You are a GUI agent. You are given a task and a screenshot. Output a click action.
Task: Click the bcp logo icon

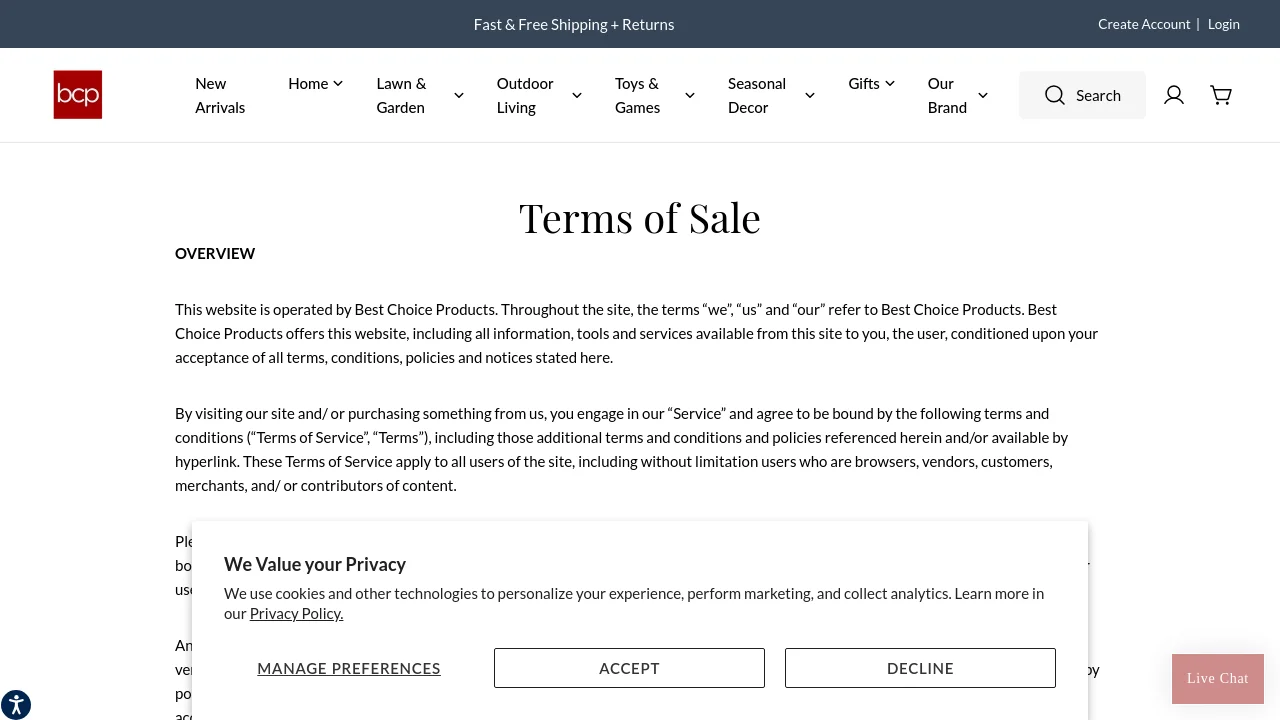pyautogui.click(x=78, y=95)
